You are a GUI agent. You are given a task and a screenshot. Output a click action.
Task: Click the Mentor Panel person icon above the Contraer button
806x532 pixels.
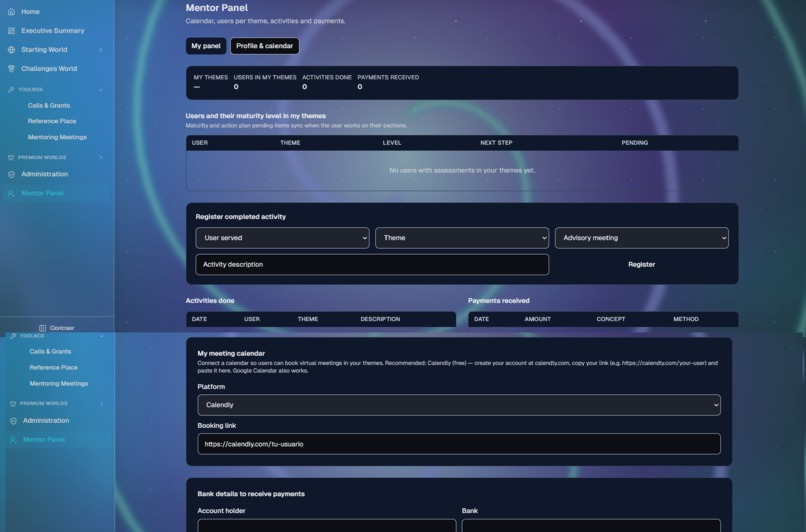pyautogui.click(x=11, y=193)
